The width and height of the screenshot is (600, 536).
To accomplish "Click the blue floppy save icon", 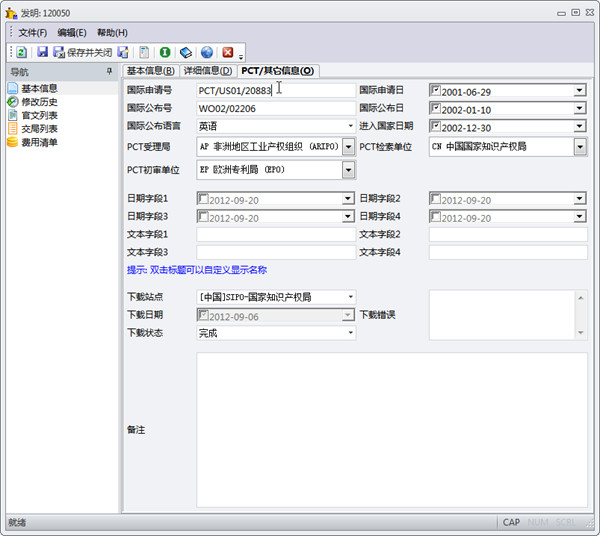I will (x=42, y=52).
